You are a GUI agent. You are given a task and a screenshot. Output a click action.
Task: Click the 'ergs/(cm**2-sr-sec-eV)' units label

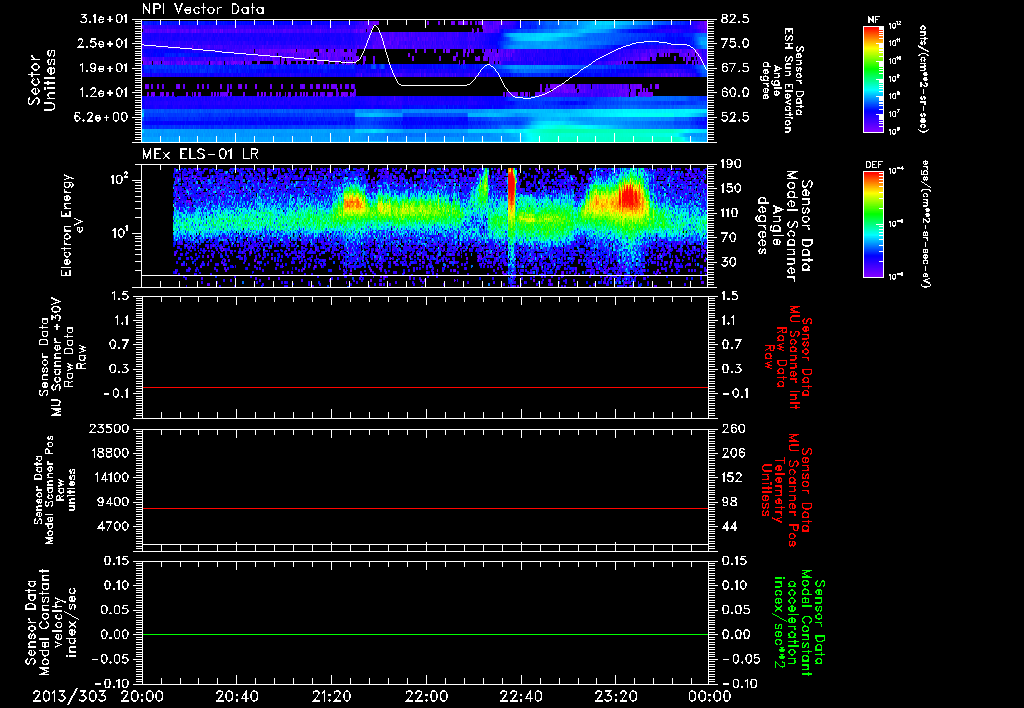tap(926, 224)
